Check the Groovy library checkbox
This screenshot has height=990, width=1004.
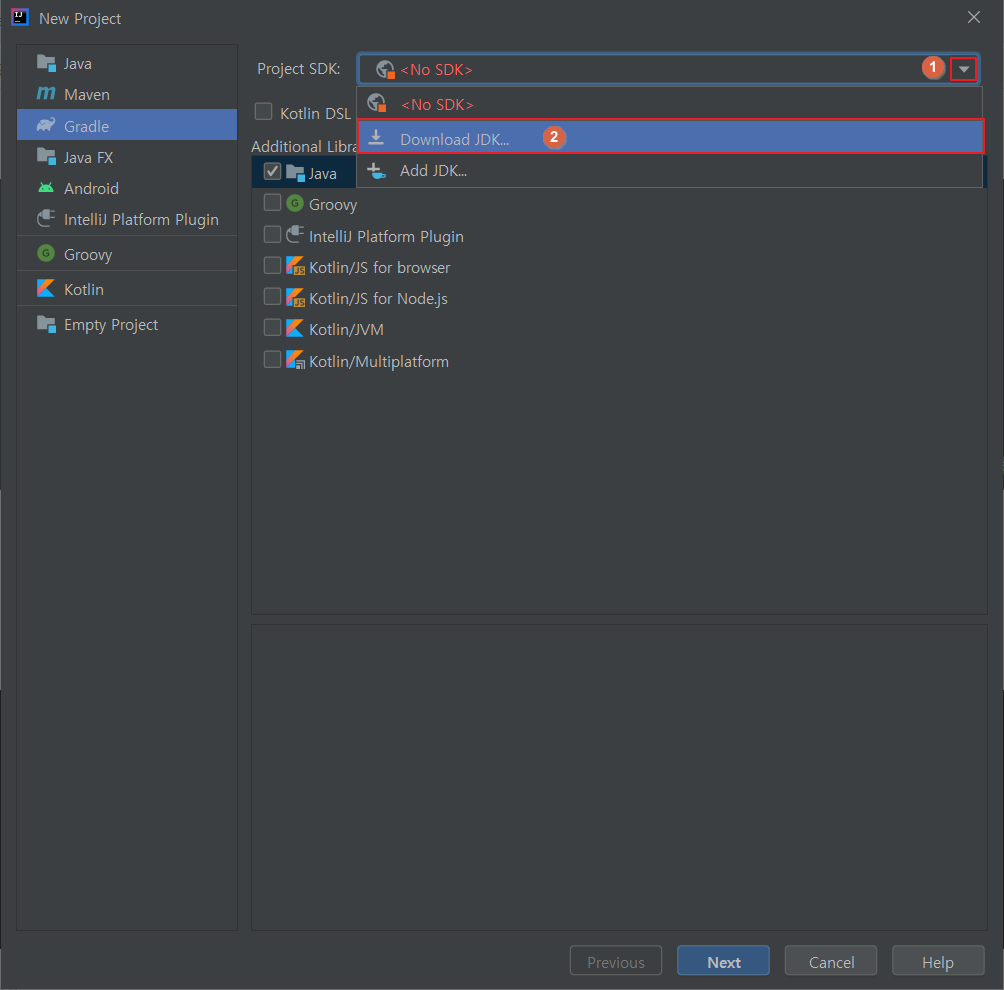pos(273,203)
